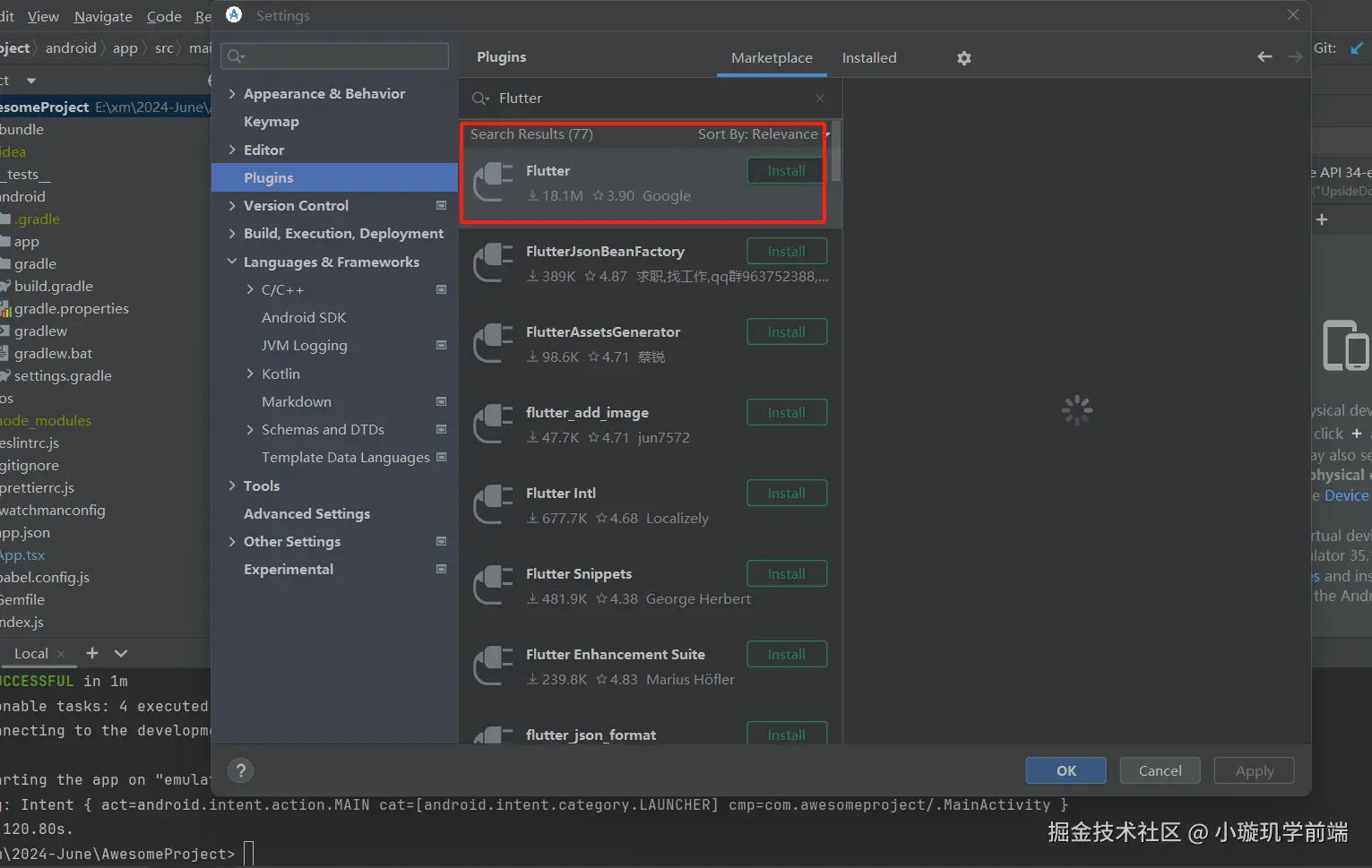This screenshot has height=868, width=1372.
Task: Expand the Kotlin settings node
Action: pyautogui.click(x=250, y=374)
